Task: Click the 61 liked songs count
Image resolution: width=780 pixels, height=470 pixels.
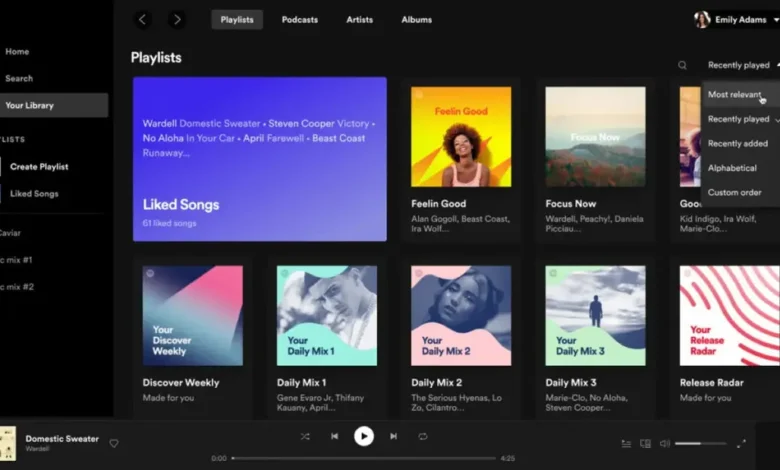Action: click(169, 223)
